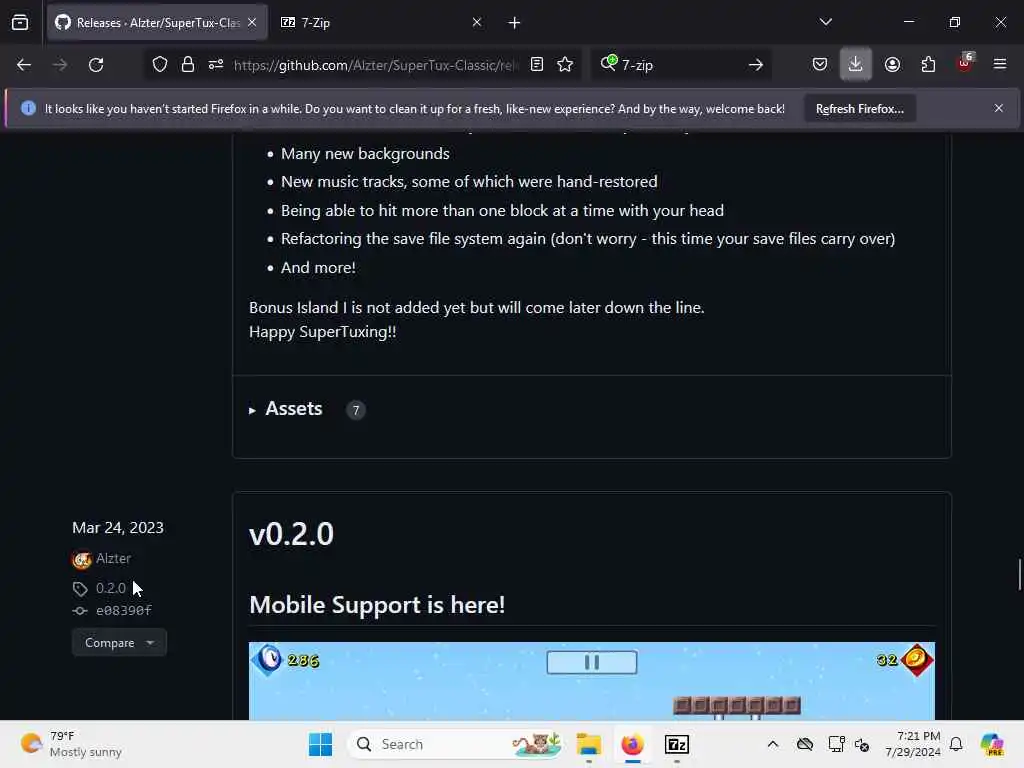Click the Many new backgrounds bullet
This screenshot has height=768, width=1024.
coord(365,153)
